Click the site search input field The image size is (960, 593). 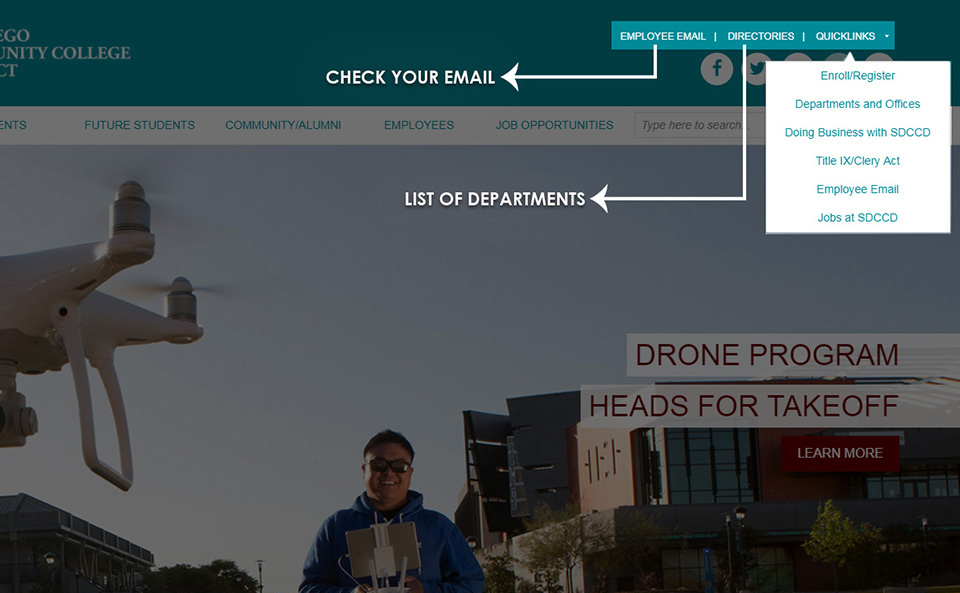pos(695,125)
